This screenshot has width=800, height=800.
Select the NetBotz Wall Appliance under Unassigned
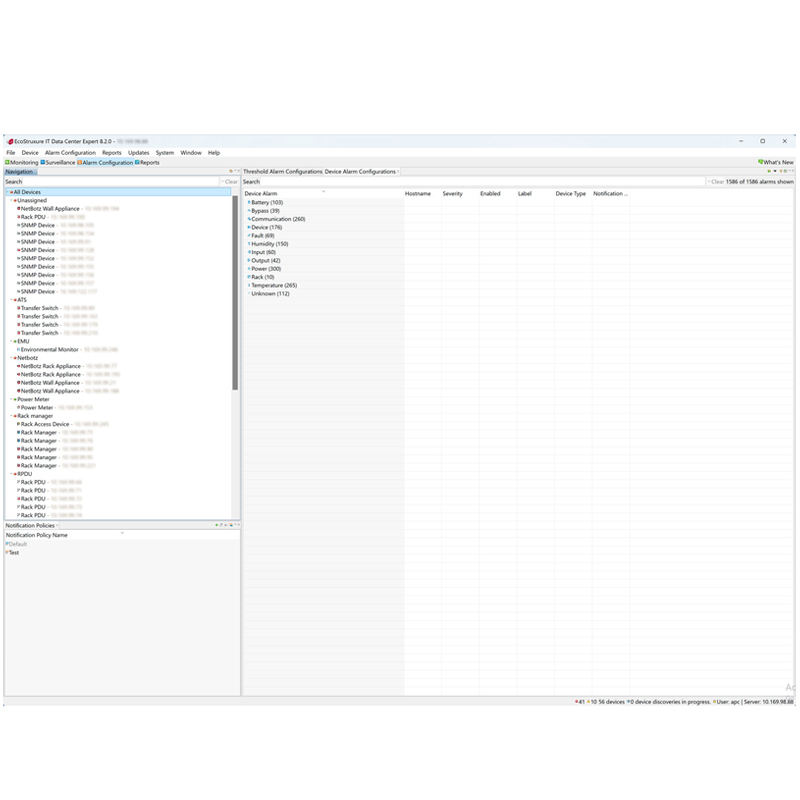(50, 208)
